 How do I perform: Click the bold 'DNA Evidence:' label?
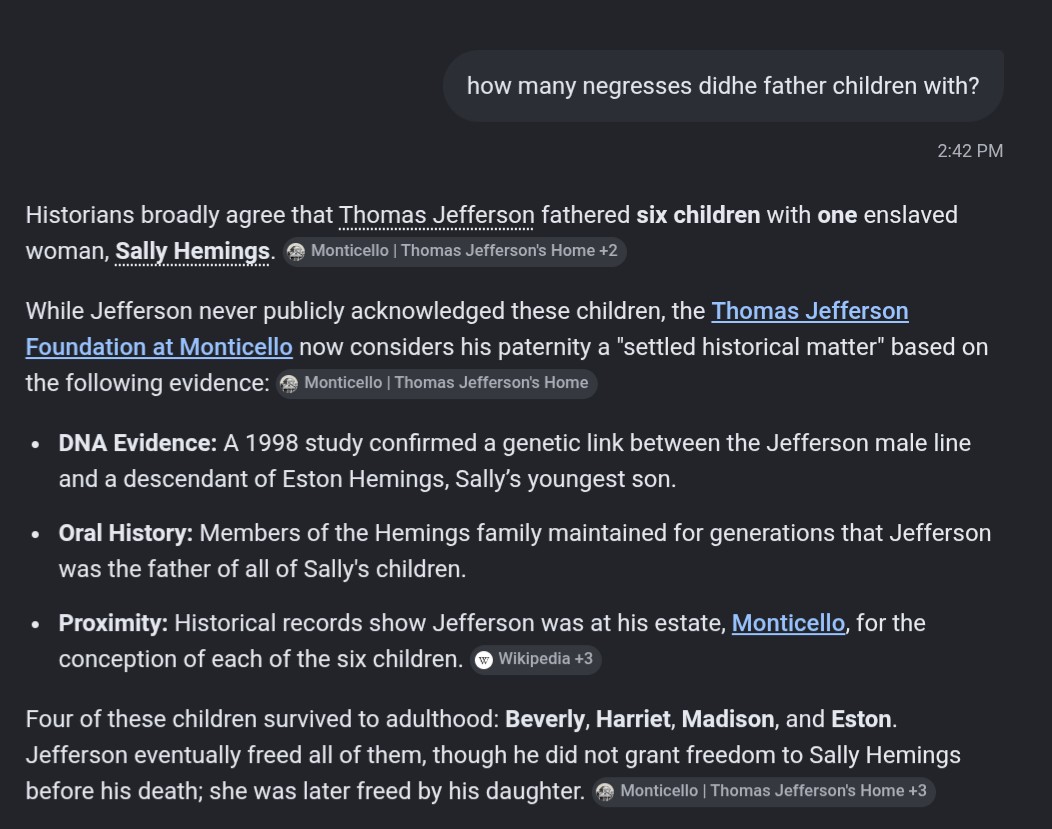click(x=138, y=443)
